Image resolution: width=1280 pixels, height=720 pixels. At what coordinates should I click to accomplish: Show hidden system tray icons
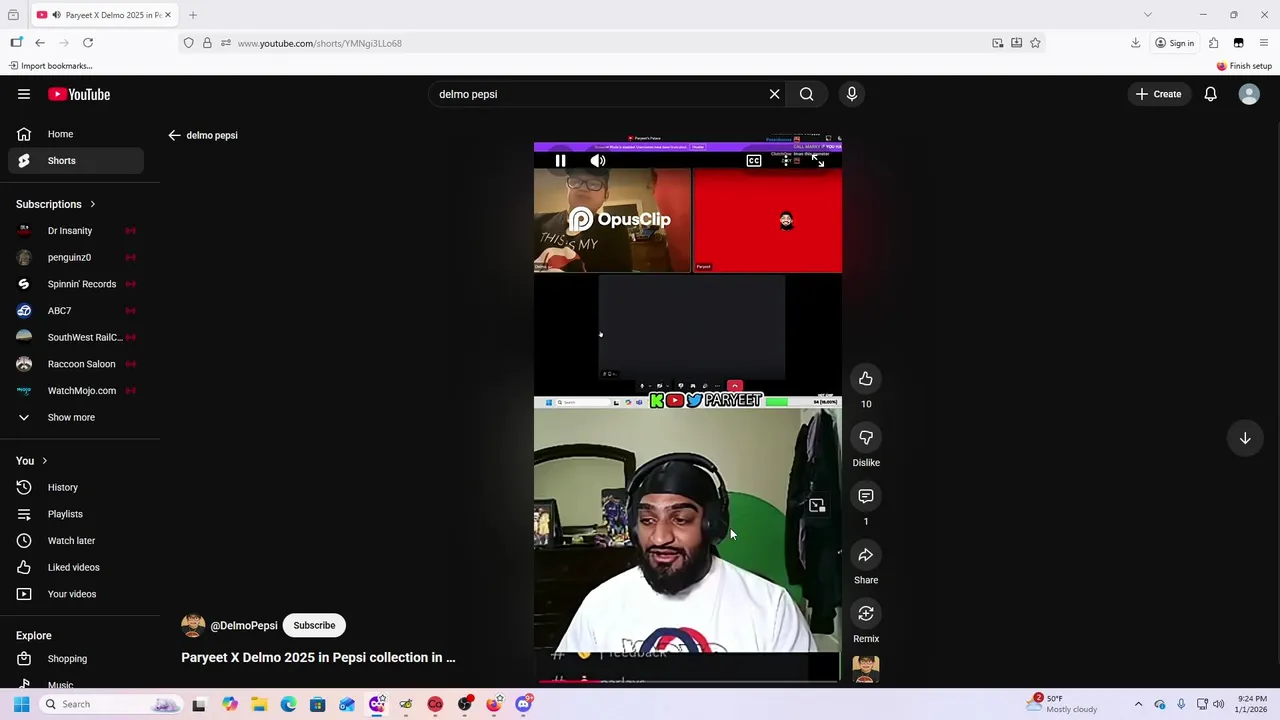(x=1138, y=704)
